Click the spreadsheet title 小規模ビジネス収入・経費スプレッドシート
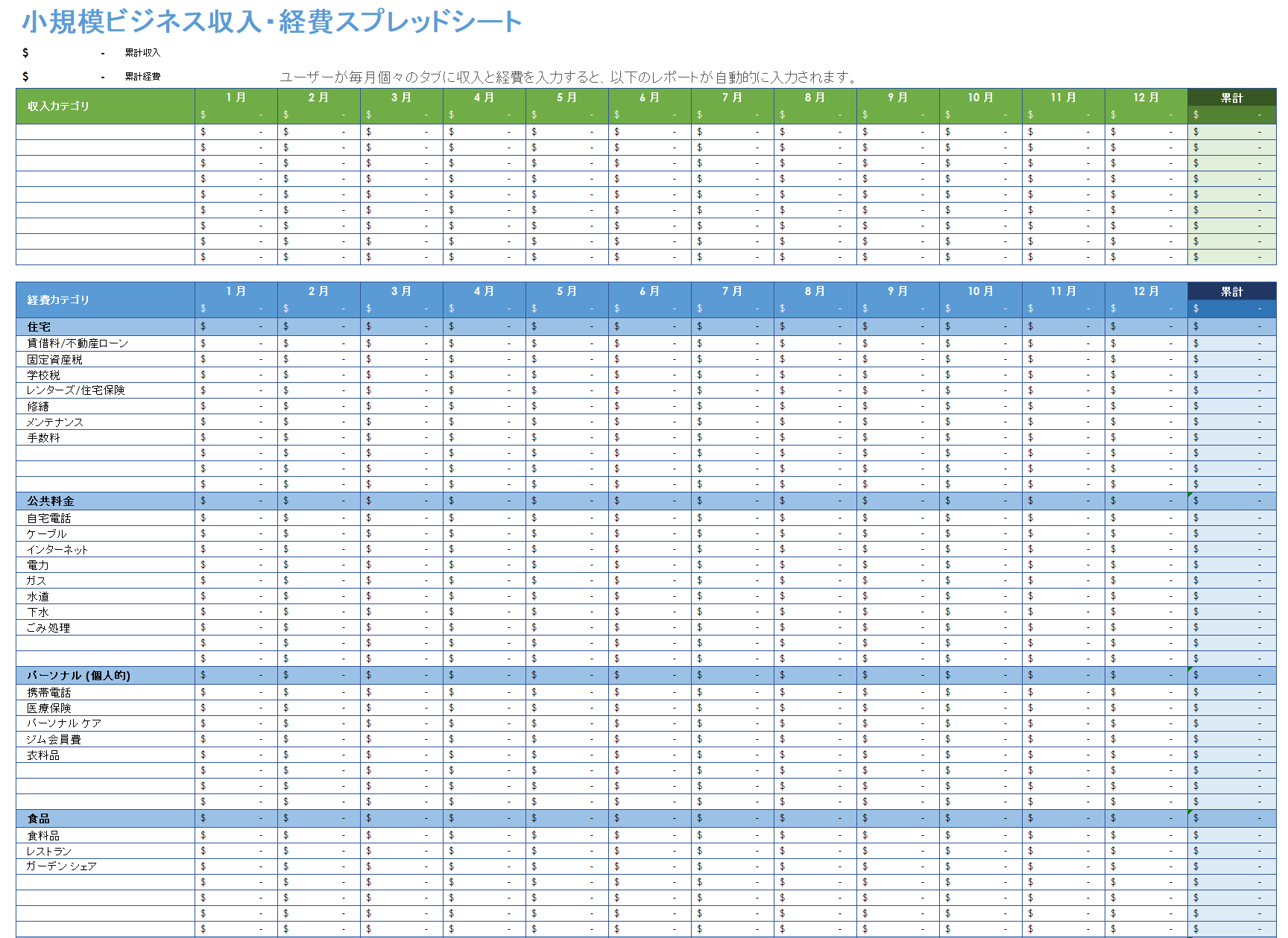This screenshot has width=1288, height=938. pyautogui.click(x=272, y=22)
